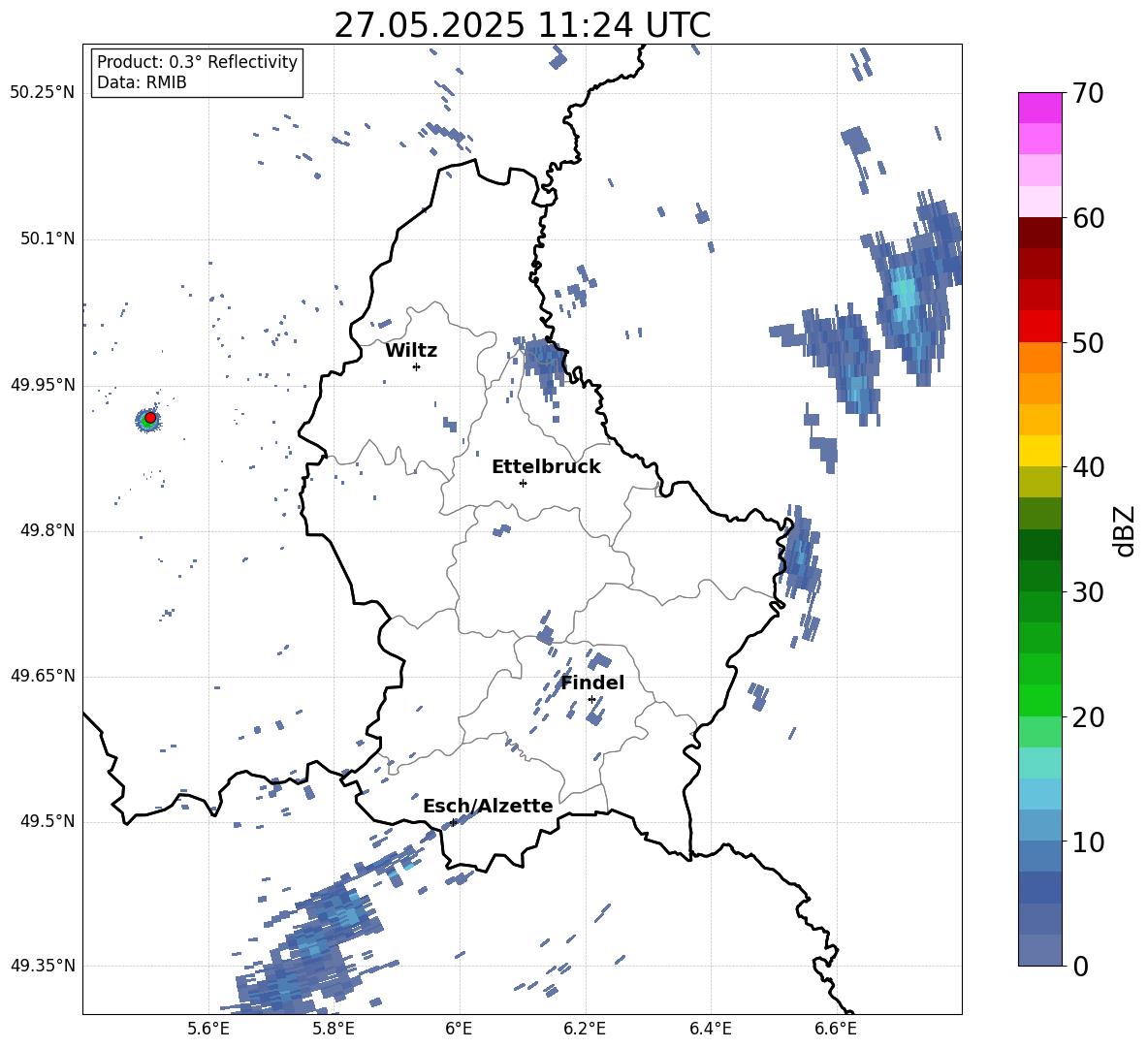1148x1048 pixels.
Task: Click the colorbar tick label 20
Action: click(x=1088, y=717)
